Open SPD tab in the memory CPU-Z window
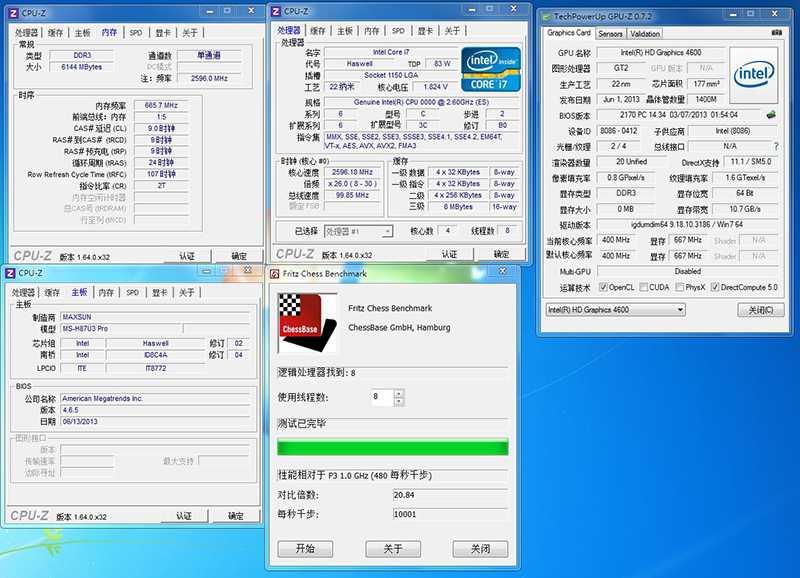Viewport: 800px width, 578px height. 136,33
